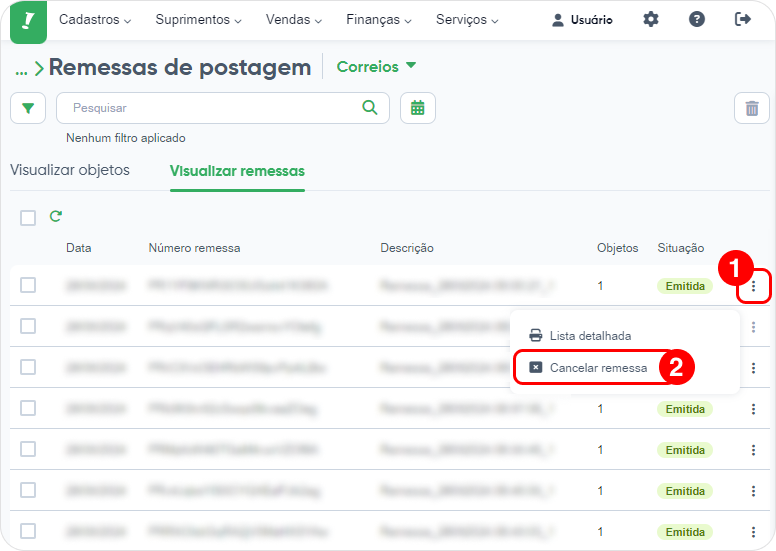Switch to Visualizar objetos tab
Image resolution: width=776 pixels, height=551 pixels.
pyautogui.click(x=70, y=170)
